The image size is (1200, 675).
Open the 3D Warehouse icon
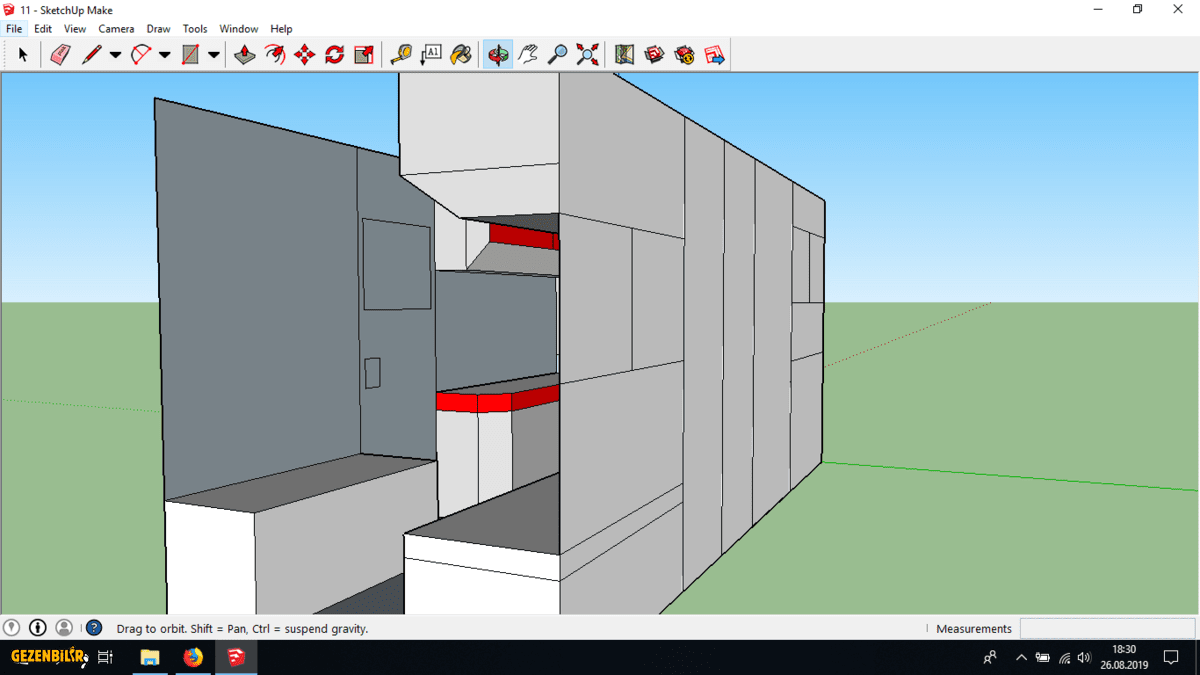pos(655,55)
